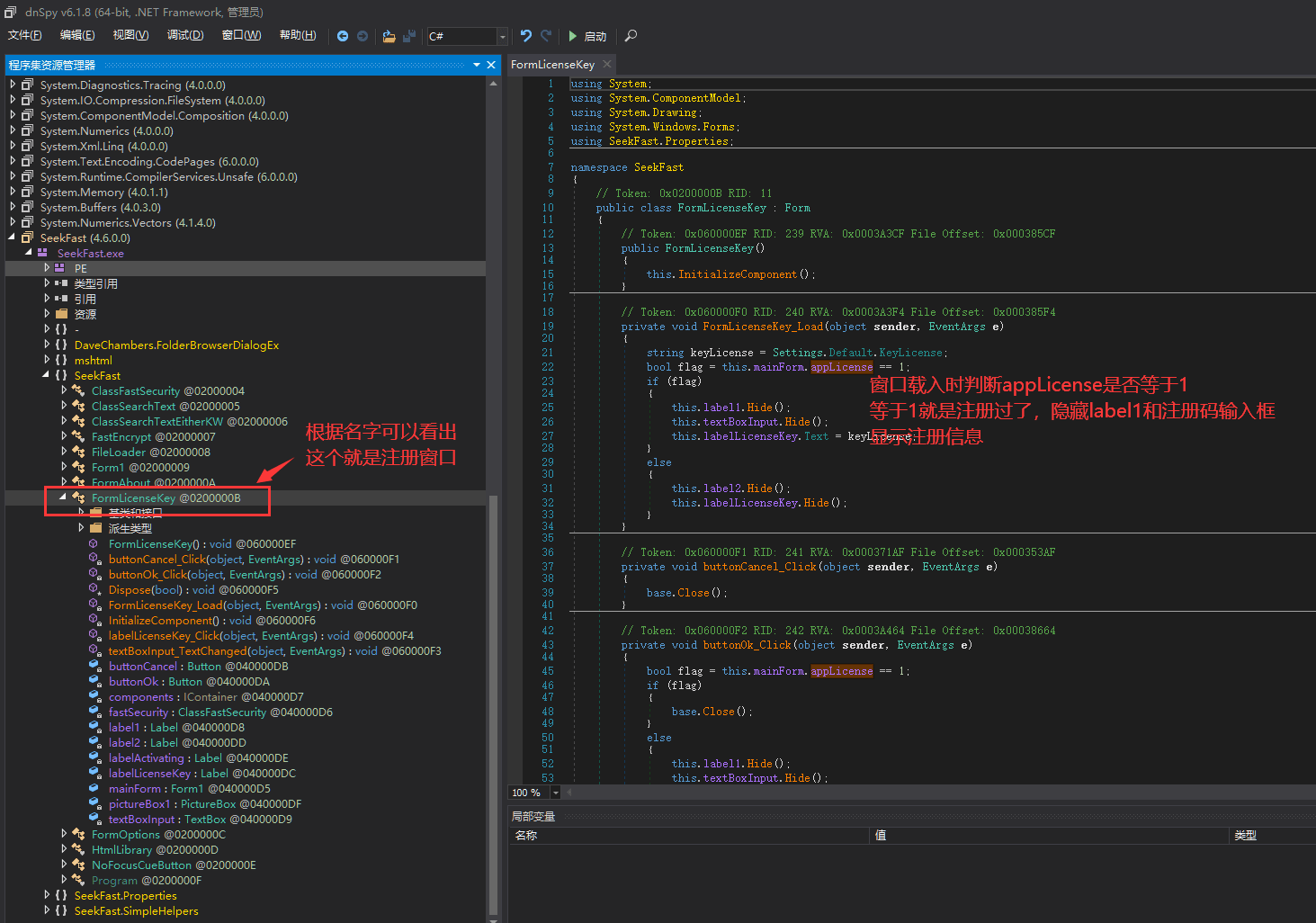1316x923 pixels.
Task: Open the 调试(D) menu
Action: coord(185,35)
